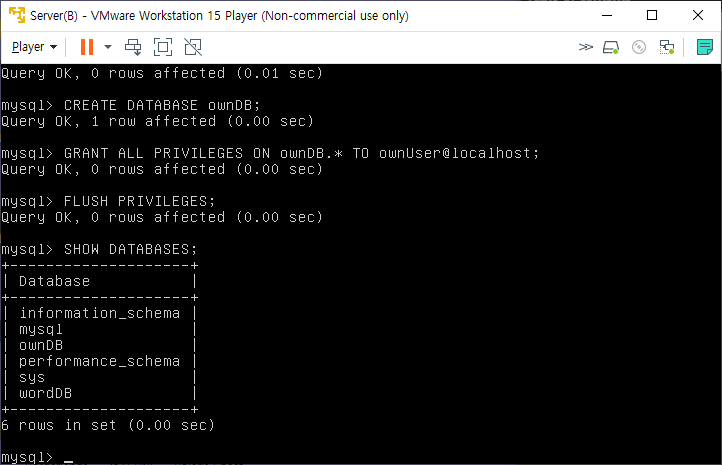
Task: Open the network adapter device icon
Action: click(x=667, y=47)
